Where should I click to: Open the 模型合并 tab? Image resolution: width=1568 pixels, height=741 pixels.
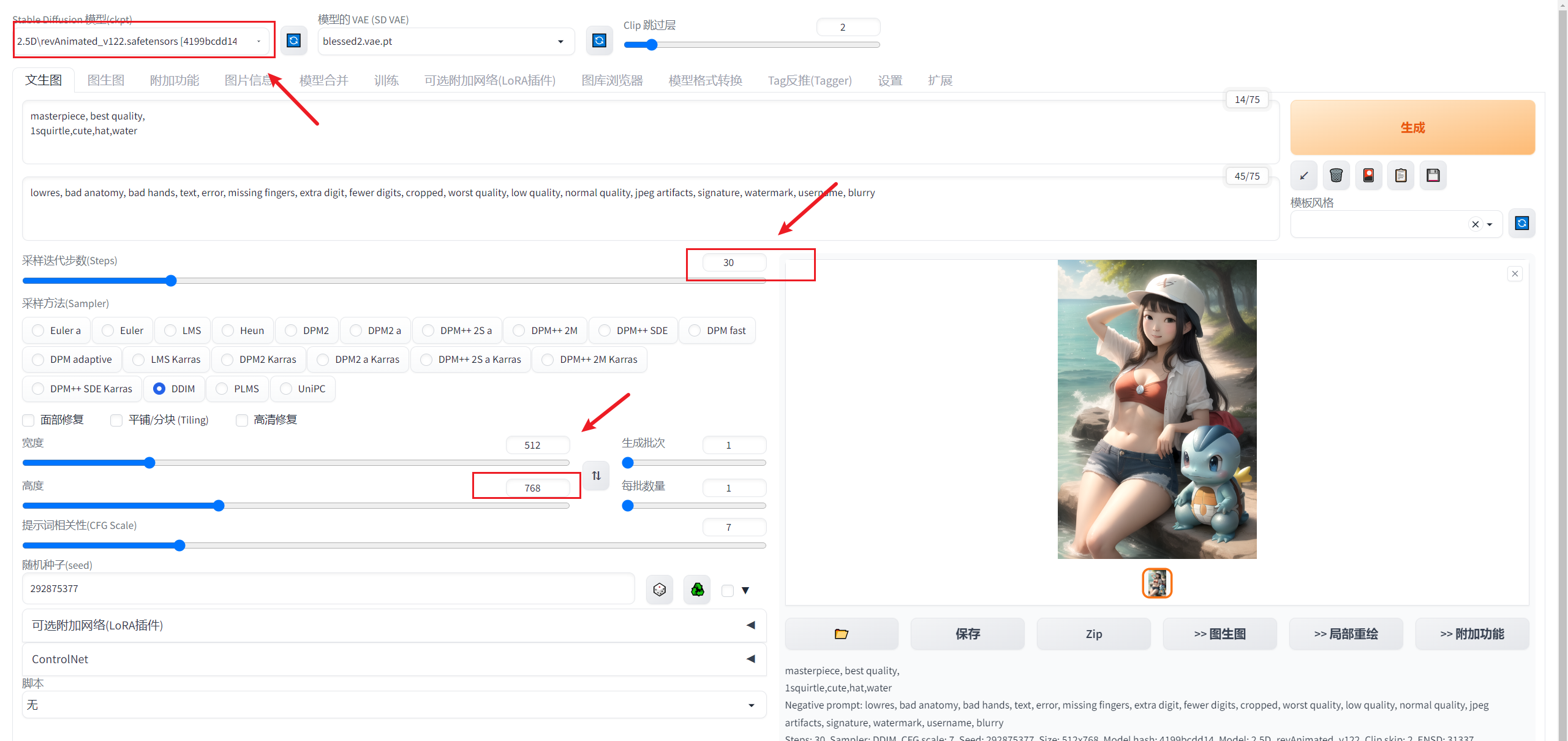(324, 80)
